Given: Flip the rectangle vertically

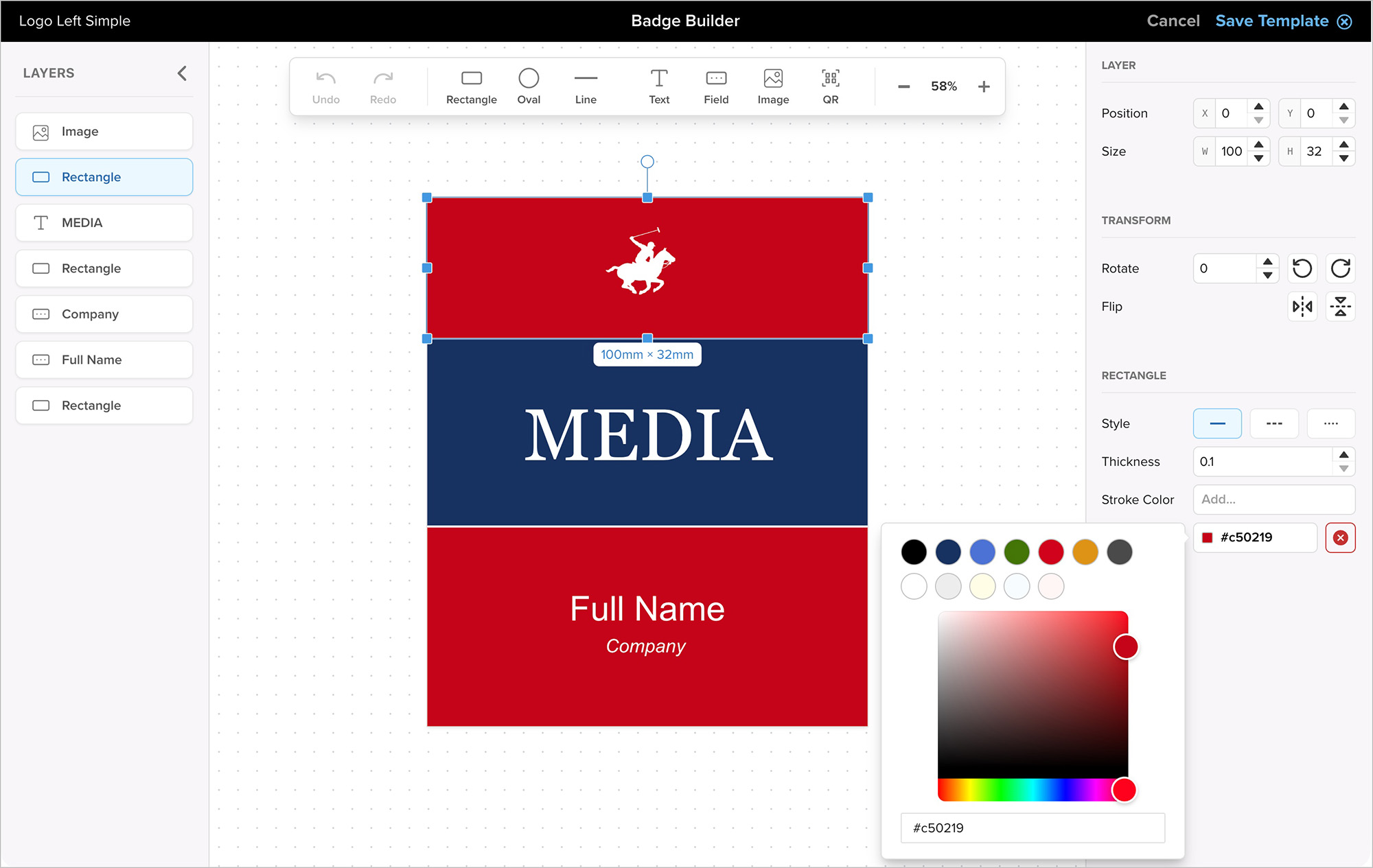Looking at the screenshot, I should tap(1340, 307).
